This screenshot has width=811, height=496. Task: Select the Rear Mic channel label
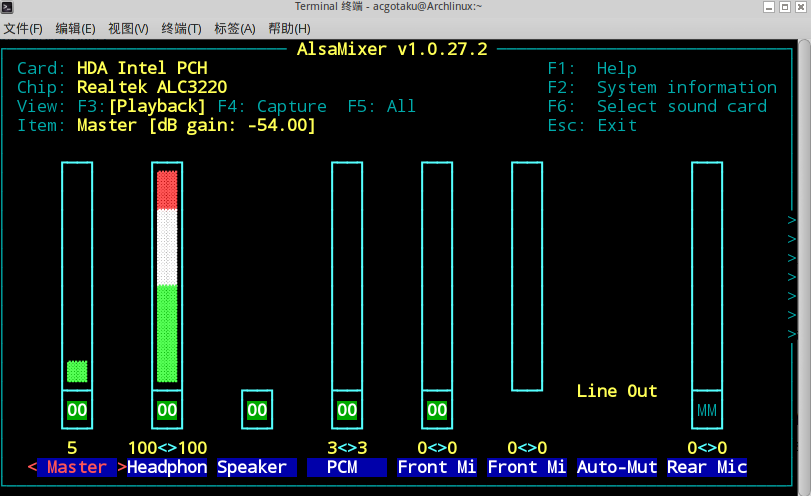pyautogui.click(x=707, y=467)
